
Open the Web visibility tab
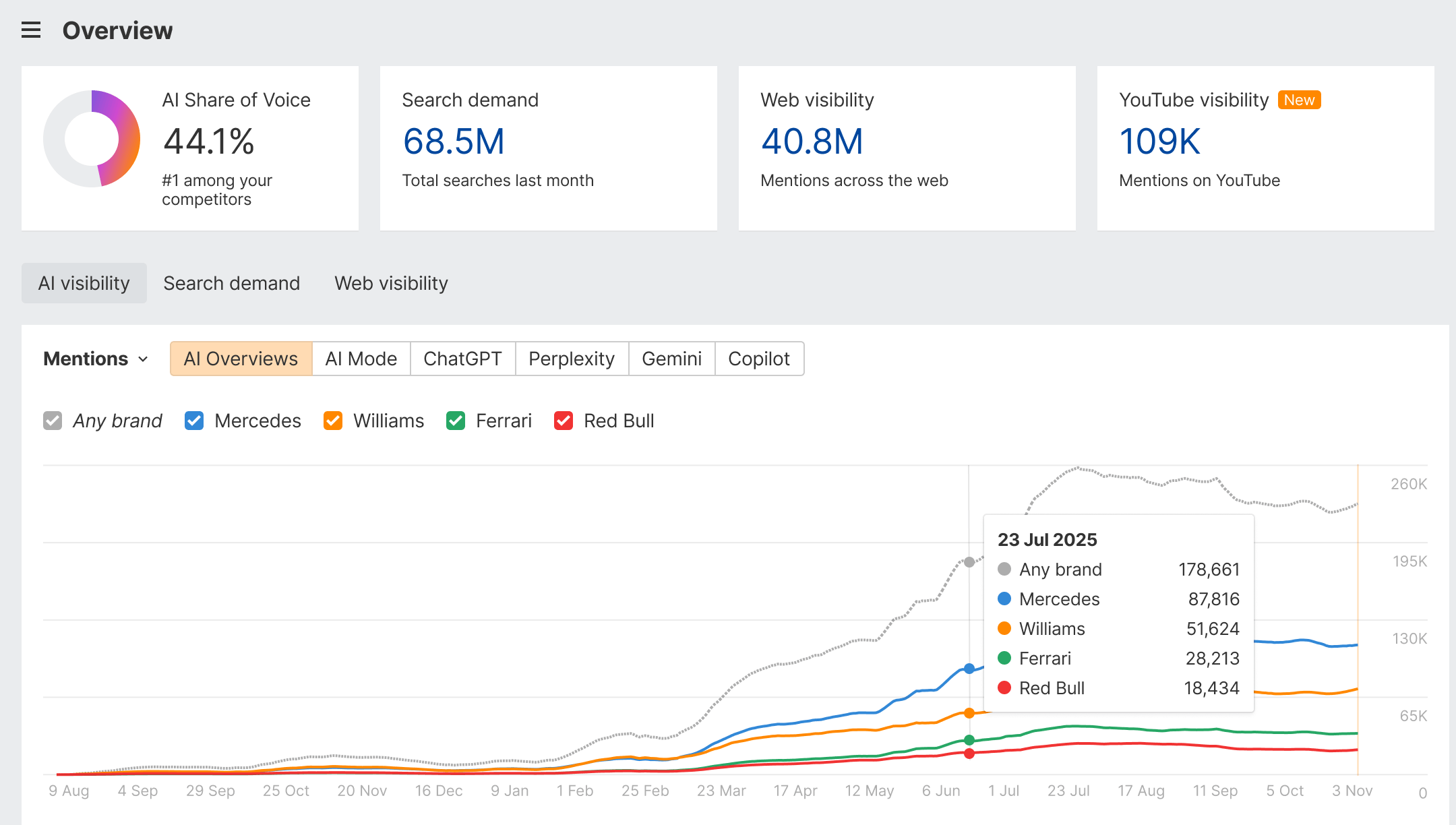pos(390,283)
